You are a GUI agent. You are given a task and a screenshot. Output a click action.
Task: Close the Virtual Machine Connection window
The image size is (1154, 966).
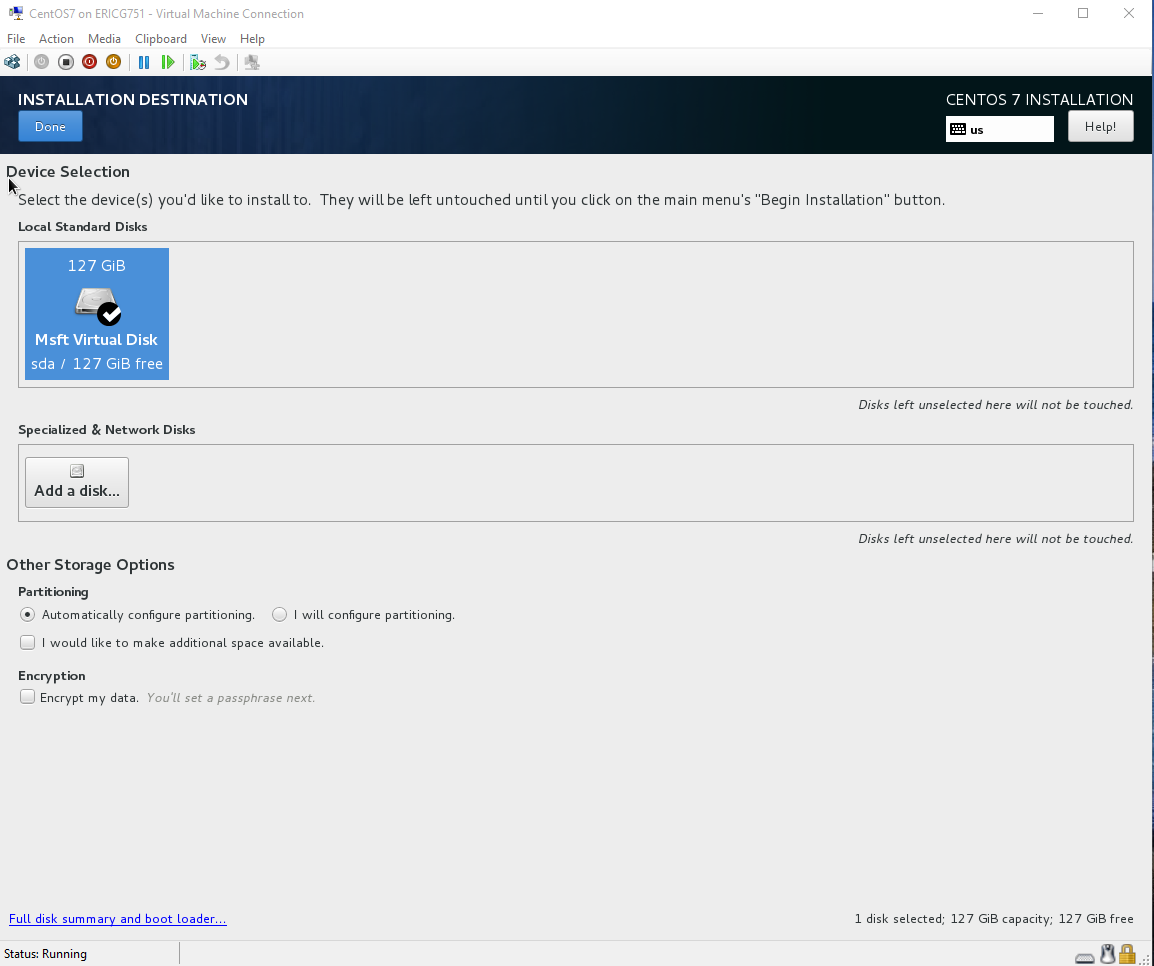pos(1128,13)
